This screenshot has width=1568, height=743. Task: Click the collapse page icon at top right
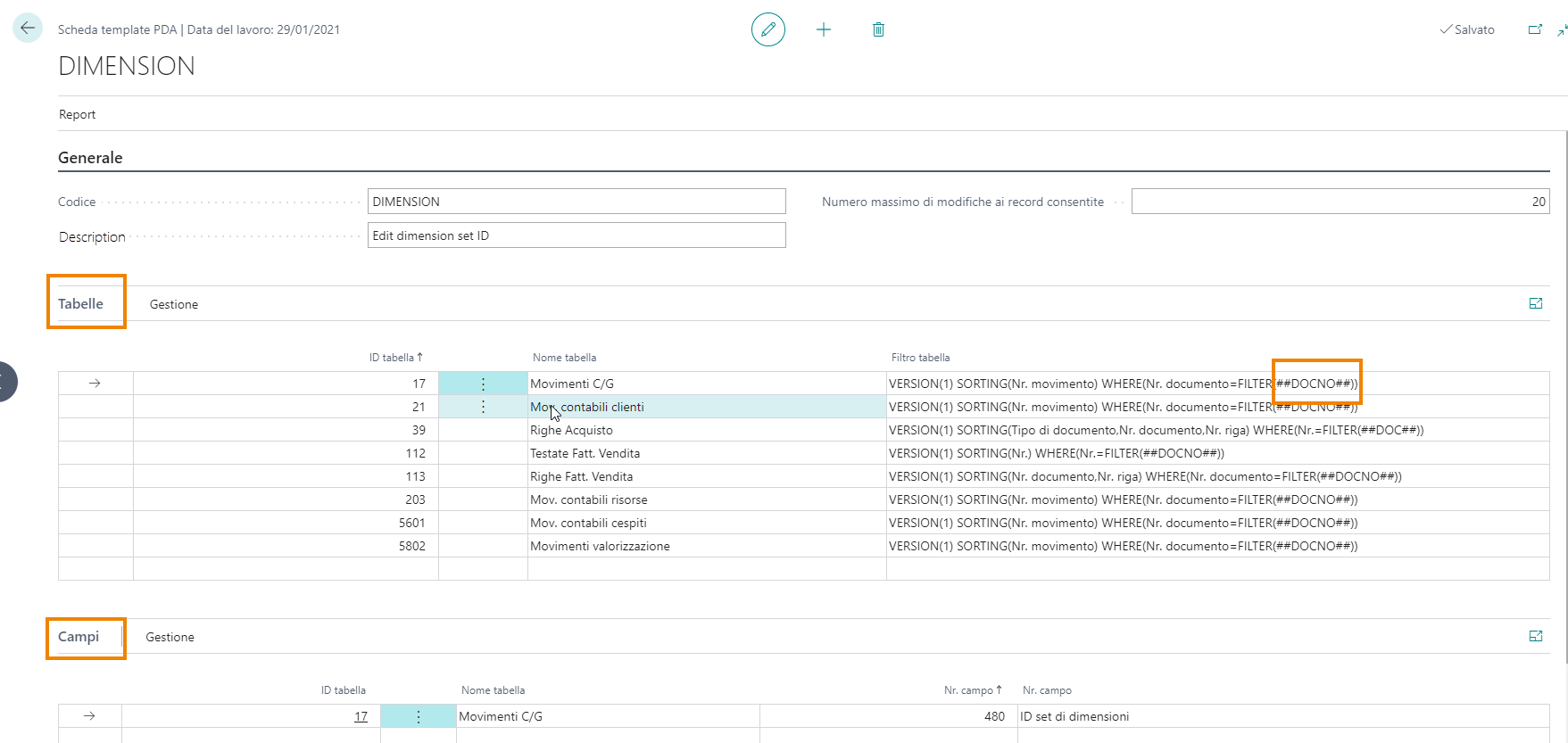[1561, 31]
